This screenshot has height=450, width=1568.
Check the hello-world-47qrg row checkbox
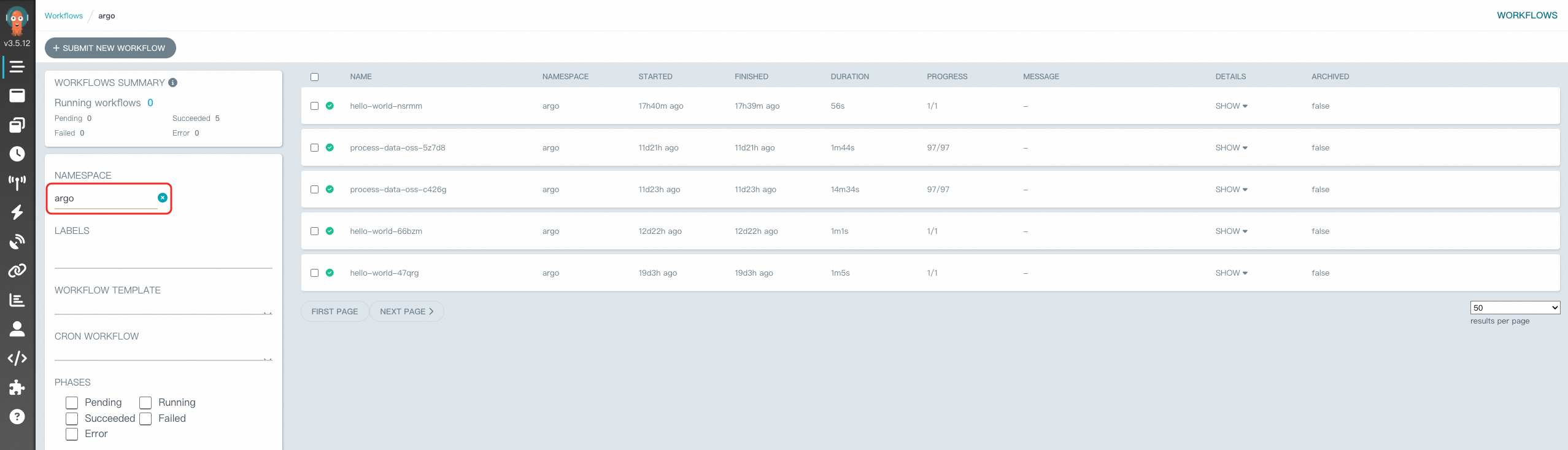[x=314, y=273]
